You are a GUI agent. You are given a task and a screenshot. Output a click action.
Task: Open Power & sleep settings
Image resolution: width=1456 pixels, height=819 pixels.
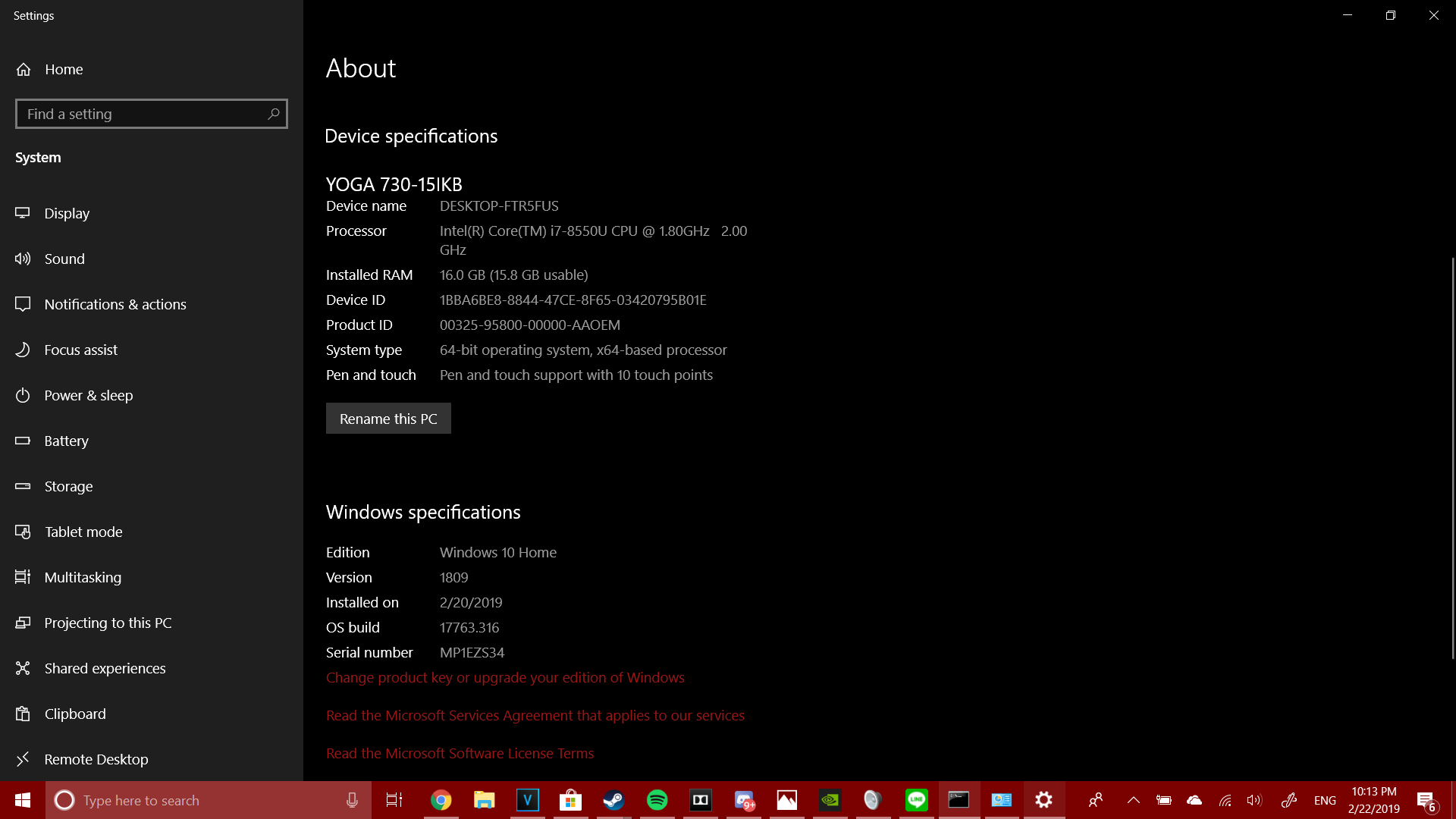(89, 395)
